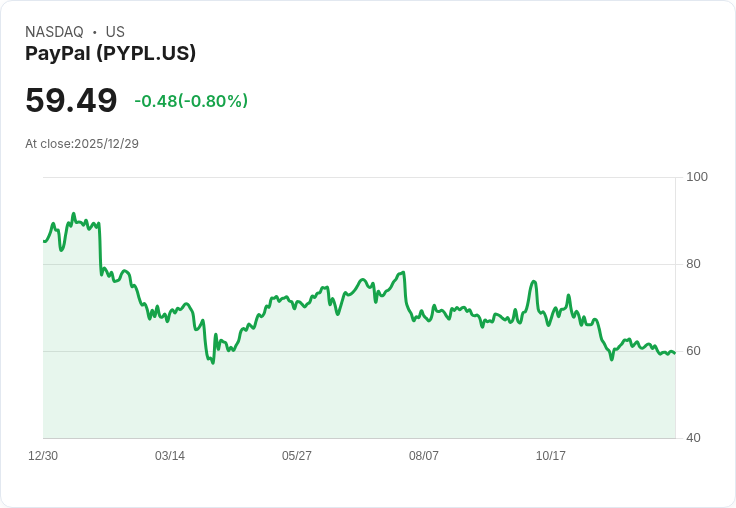Click the chart's lowest dip in April
The width and height of the screenshot is (736, 508).
tap(213, 363)
